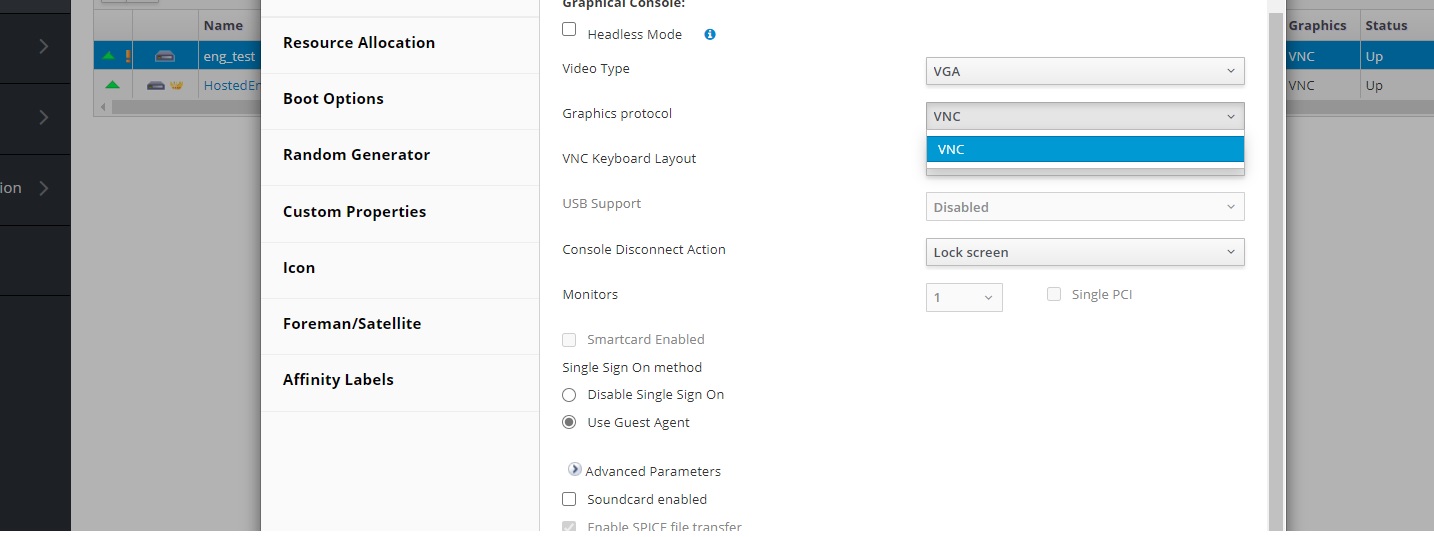1434x537 pixels.
Task: Click the HostedEngine gold crown icon
Action: pyautogui.click(x=177, y=86)
